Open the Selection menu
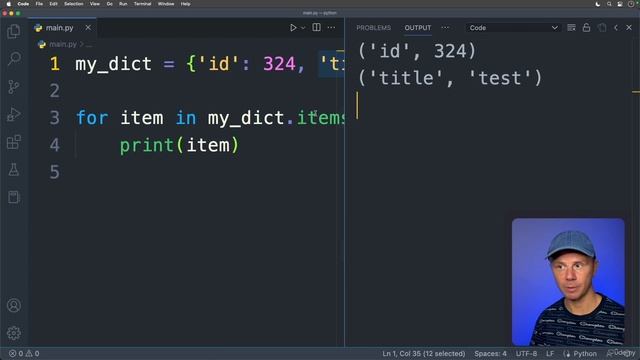Screen dimensions: 640x360 (73, 4)
